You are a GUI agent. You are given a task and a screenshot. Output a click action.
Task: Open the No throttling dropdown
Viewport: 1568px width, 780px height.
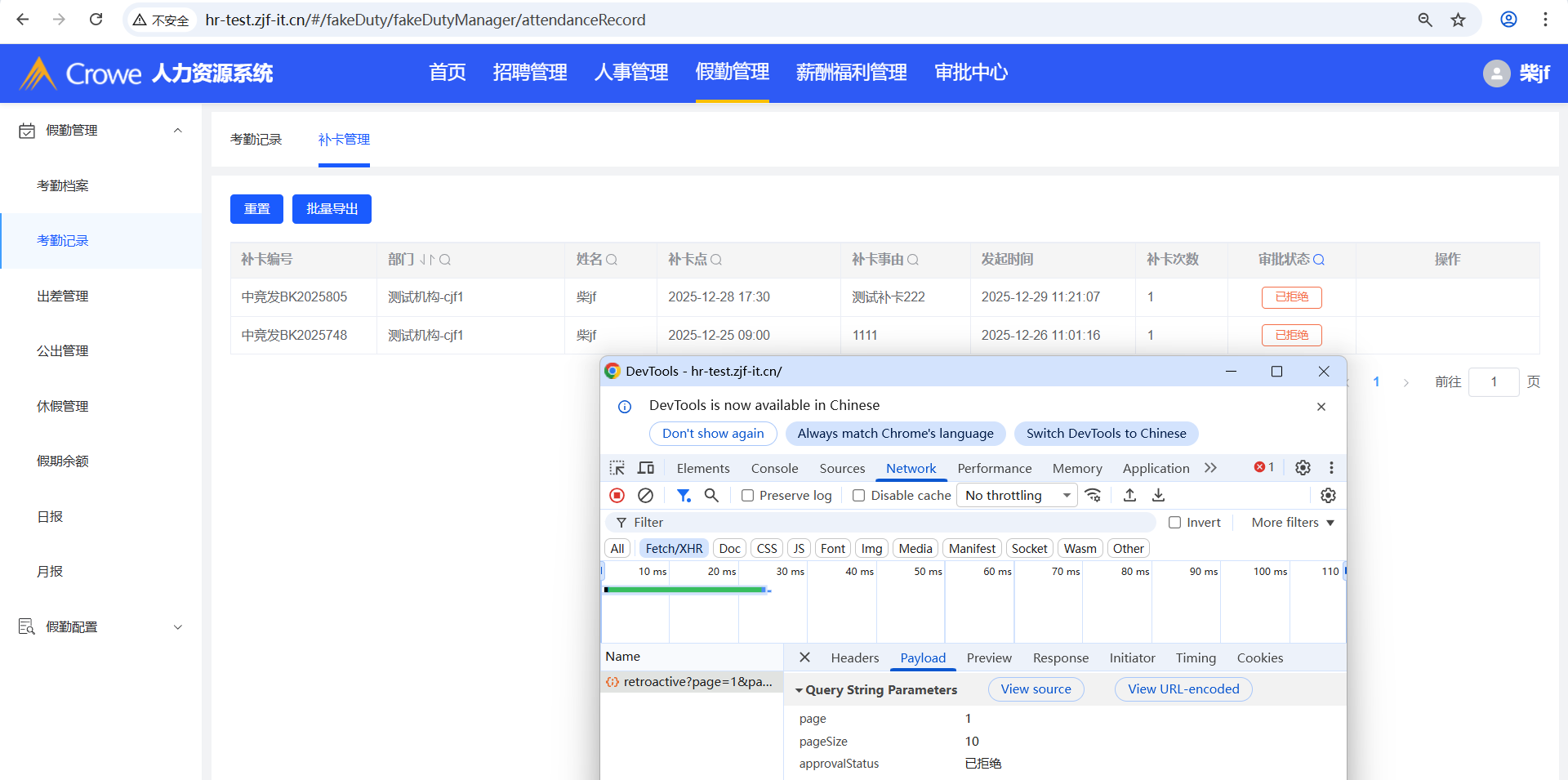pyautogui.click(x=1018, y=496)
